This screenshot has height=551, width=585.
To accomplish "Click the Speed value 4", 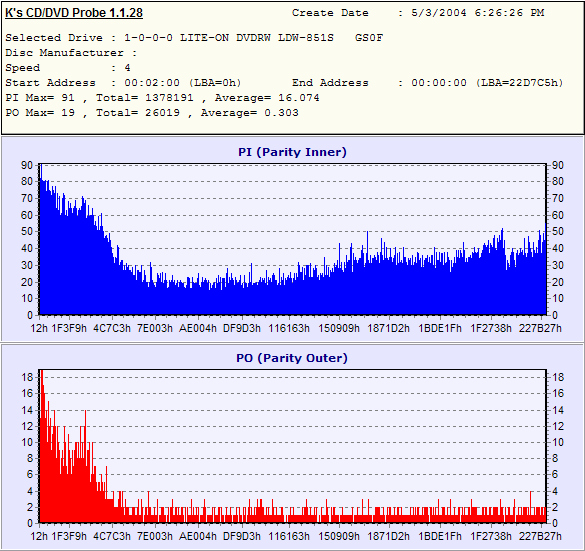I will tap(127, 68).
